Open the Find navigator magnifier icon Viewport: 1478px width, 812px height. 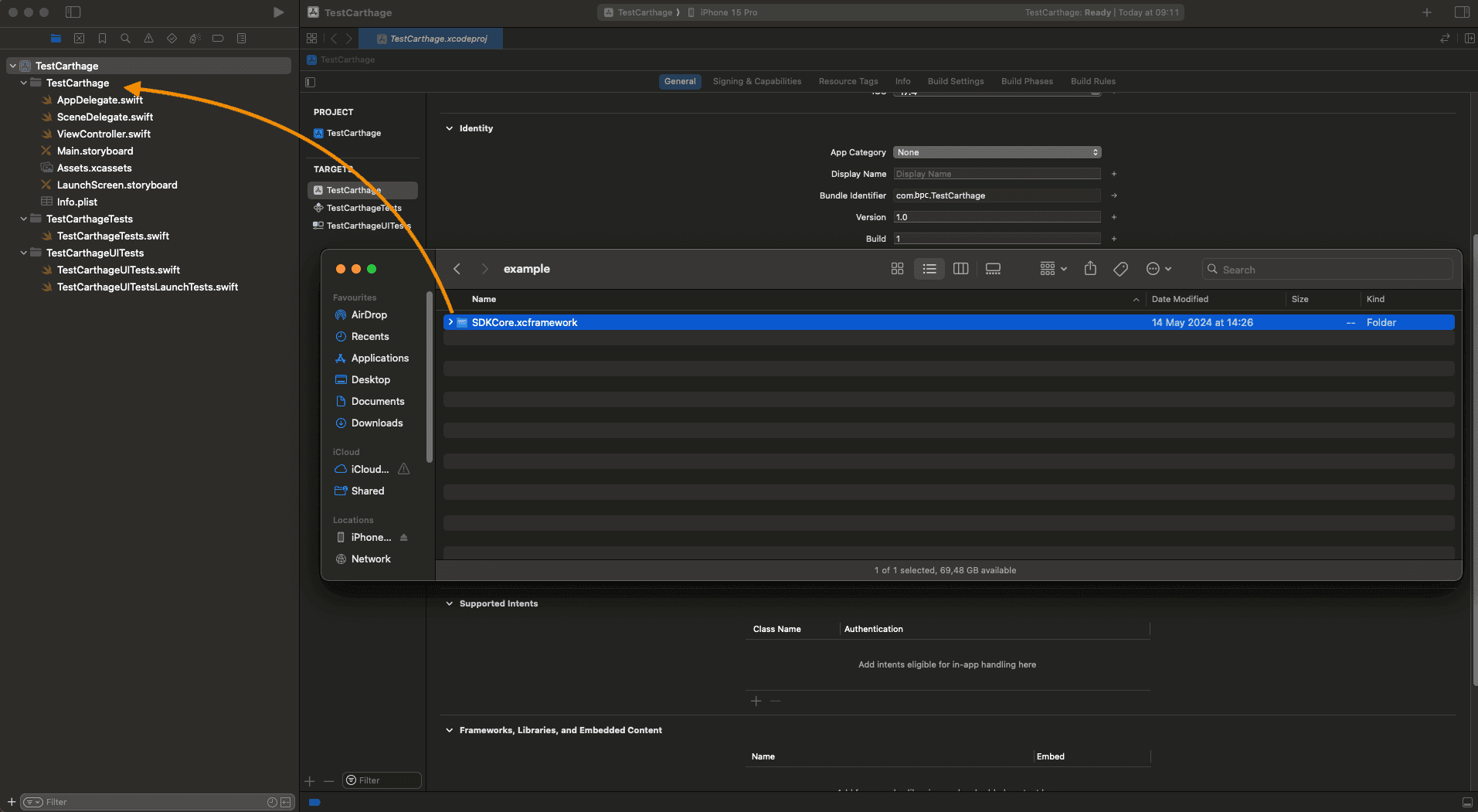(125, 39)
